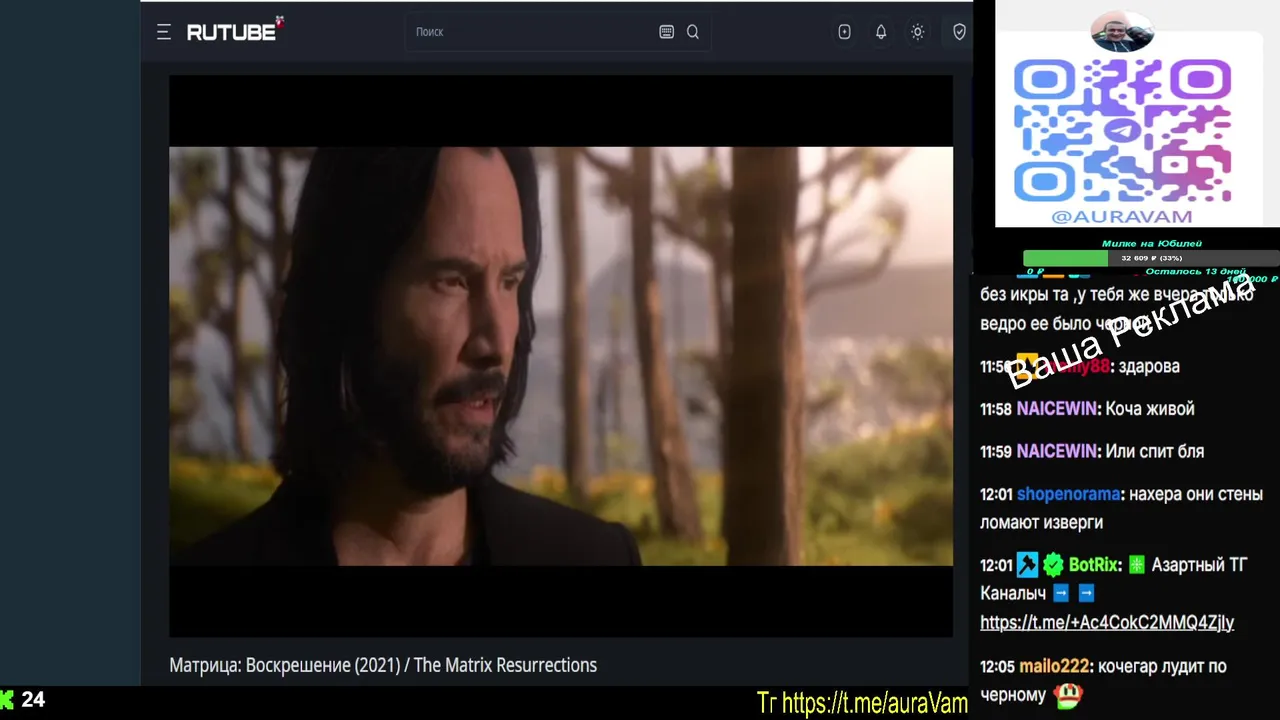
Task: Click the green viewer icon beside 24
Action: [7, 700]
